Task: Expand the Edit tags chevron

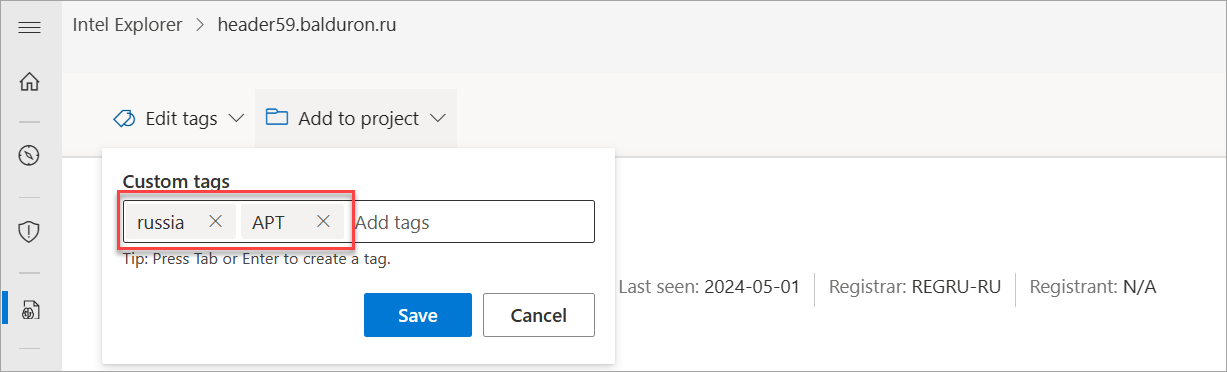Action: 237,119
